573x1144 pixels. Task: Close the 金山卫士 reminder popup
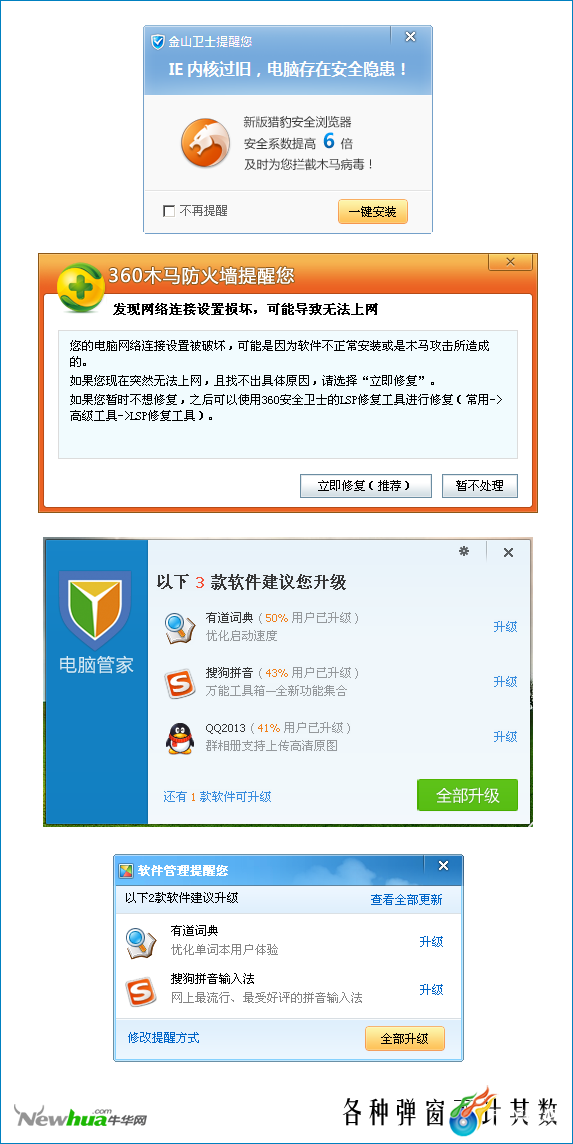(410, 36)
